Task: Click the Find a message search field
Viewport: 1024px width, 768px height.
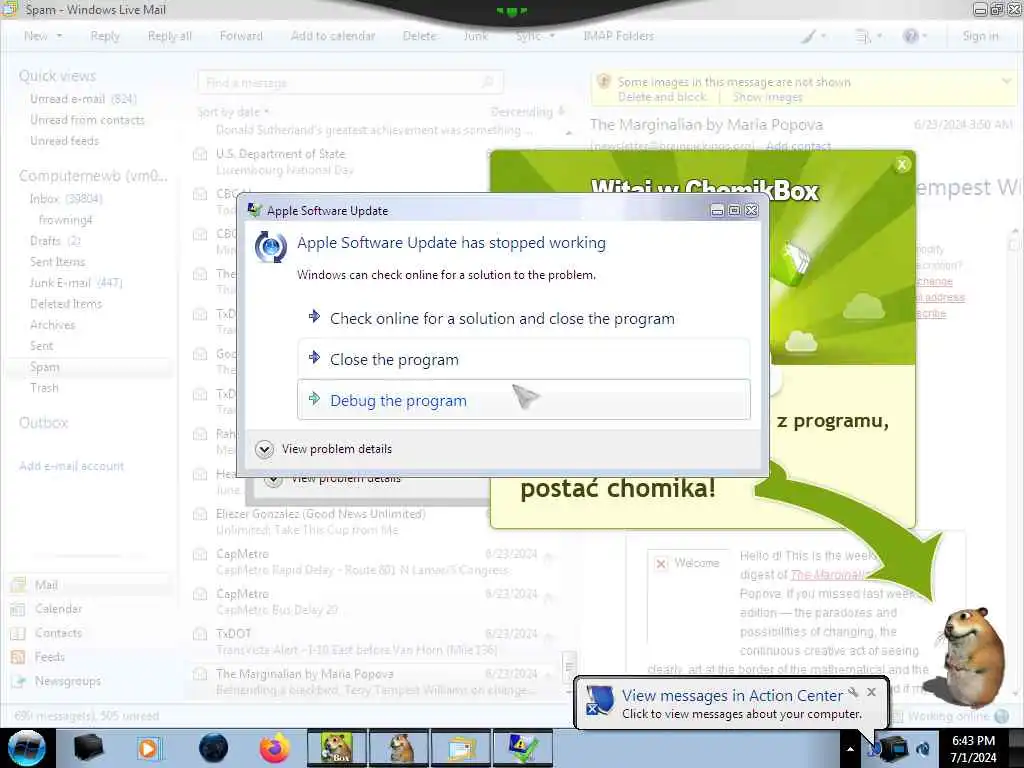Action: tap(350, 82)
